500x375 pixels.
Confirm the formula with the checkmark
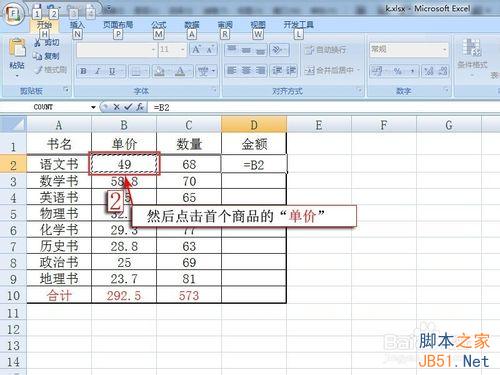click(128, 107)
